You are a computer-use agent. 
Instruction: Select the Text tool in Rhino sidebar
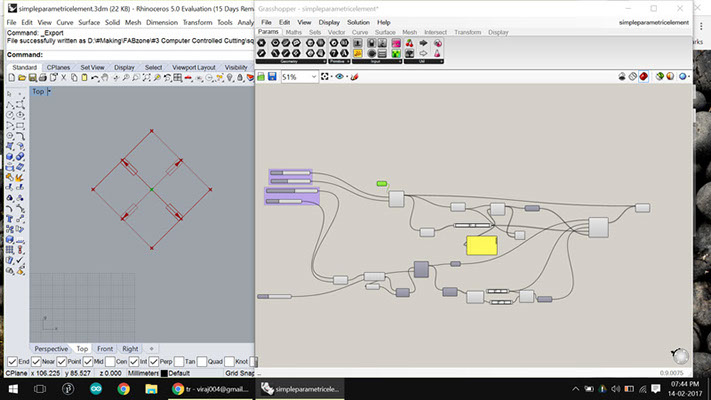tap(10, 219)
